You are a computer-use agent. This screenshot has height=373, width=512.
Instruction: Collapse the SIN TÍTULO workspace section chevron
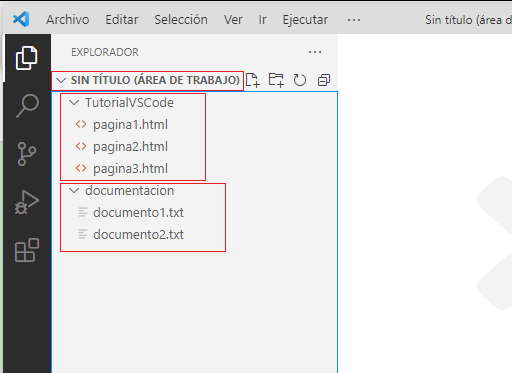(61, 80)
